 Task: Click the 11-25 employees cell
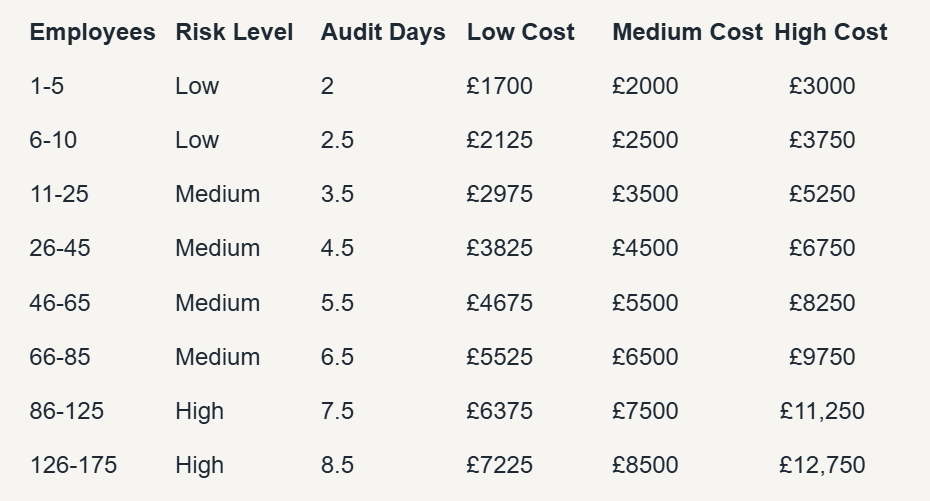pos(59,194)
